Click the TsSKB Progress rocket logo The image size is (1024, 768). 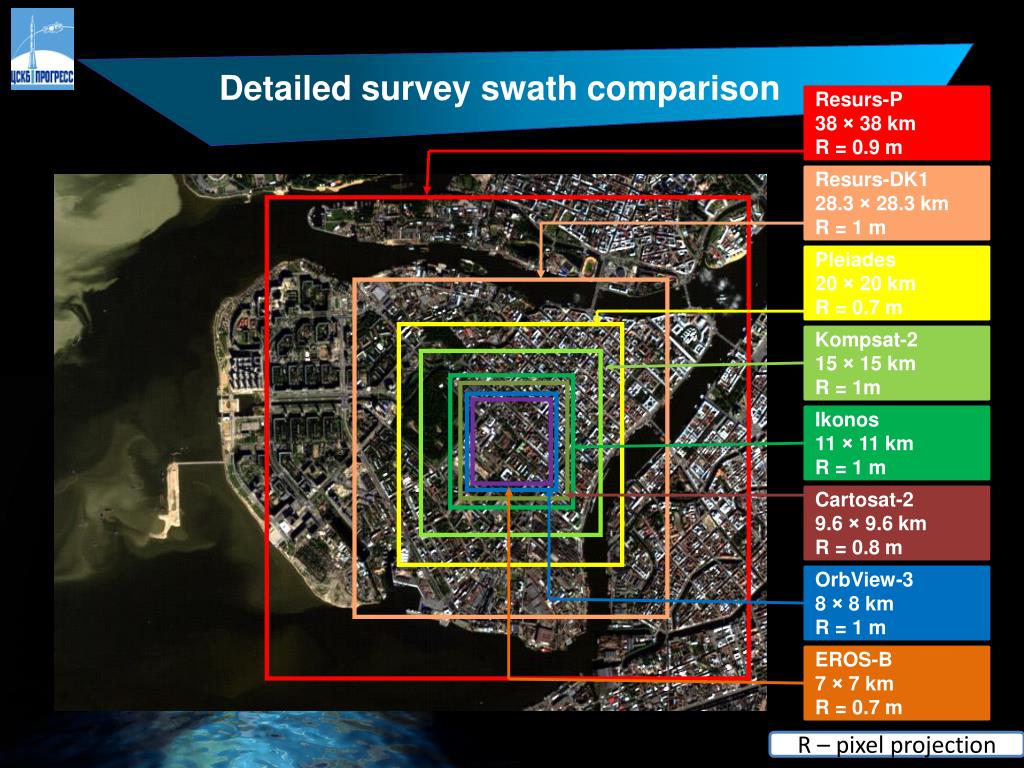[42, 49]
